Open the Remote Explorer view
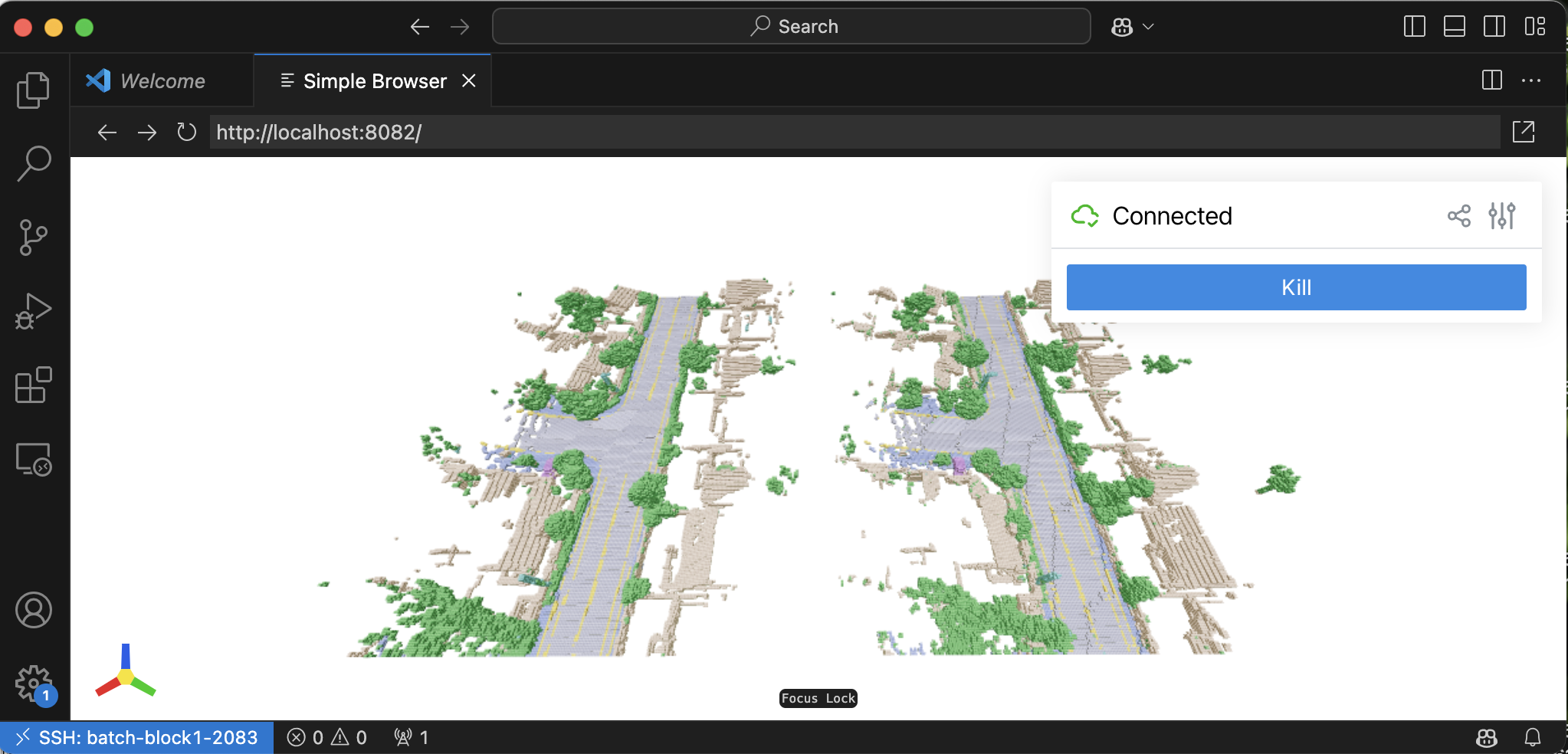 [x=34, y=460]
